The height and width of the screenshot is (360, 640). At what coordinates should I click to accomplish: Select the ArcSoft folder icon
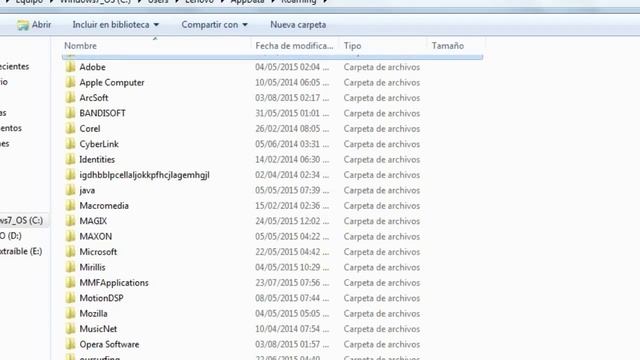click(71, 98)
